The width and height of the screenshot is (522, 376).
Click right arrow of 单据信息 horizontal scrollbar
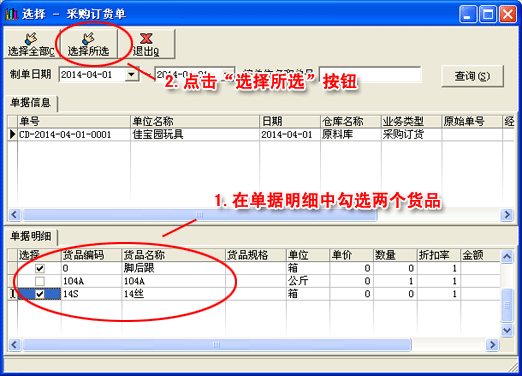pos(507,214)
